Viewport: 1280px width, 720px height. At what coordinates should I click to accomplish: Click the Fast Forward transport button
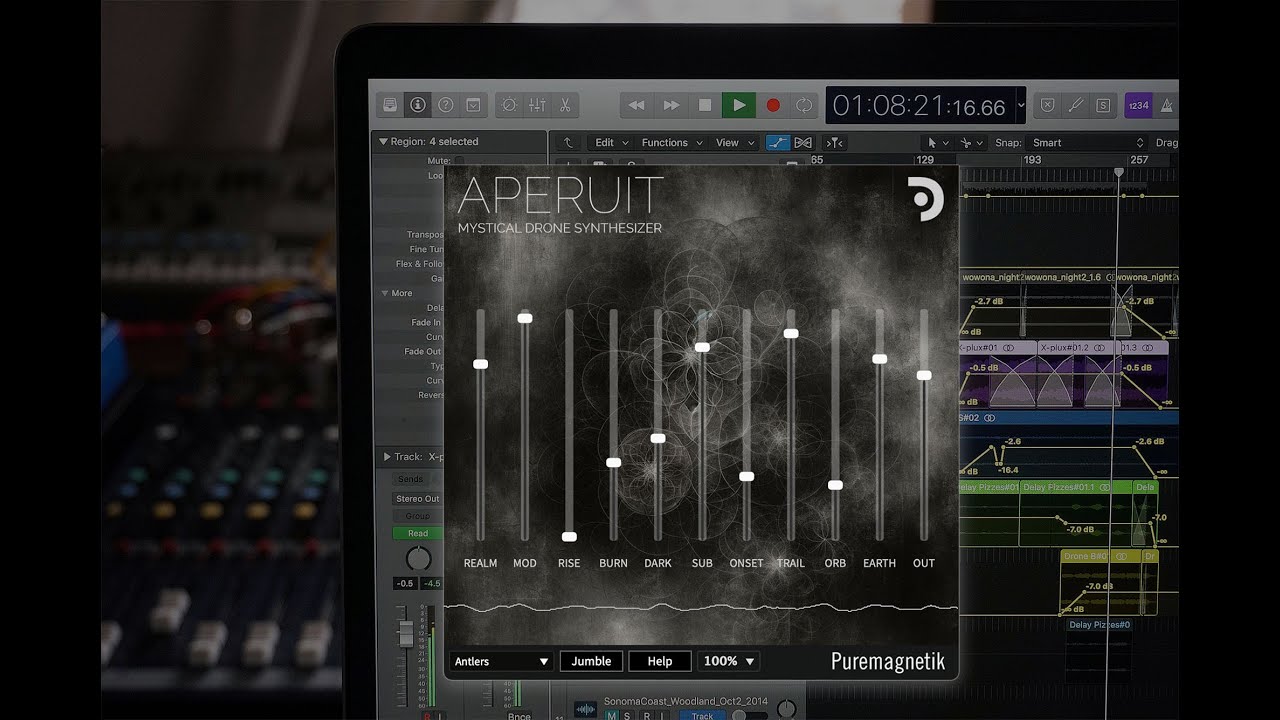[x=671, y=104]
